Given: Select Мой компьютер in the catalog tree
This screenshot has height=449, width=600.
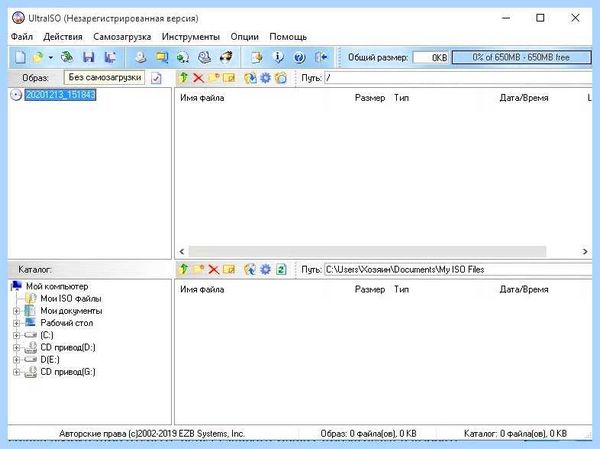Looking at the screenshot, I should coord(57,286).
